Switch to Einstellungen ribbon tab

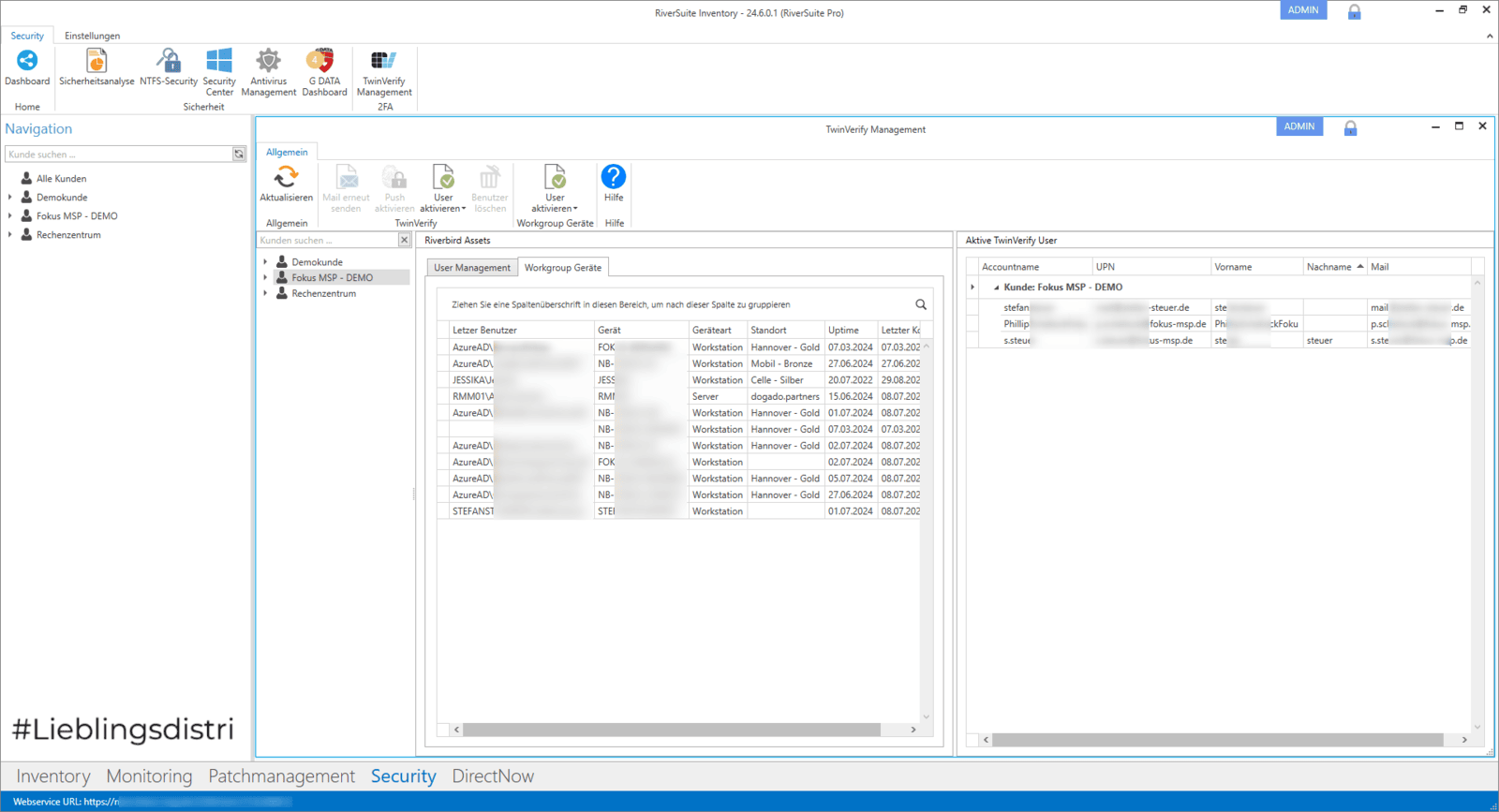click(92, 36)
